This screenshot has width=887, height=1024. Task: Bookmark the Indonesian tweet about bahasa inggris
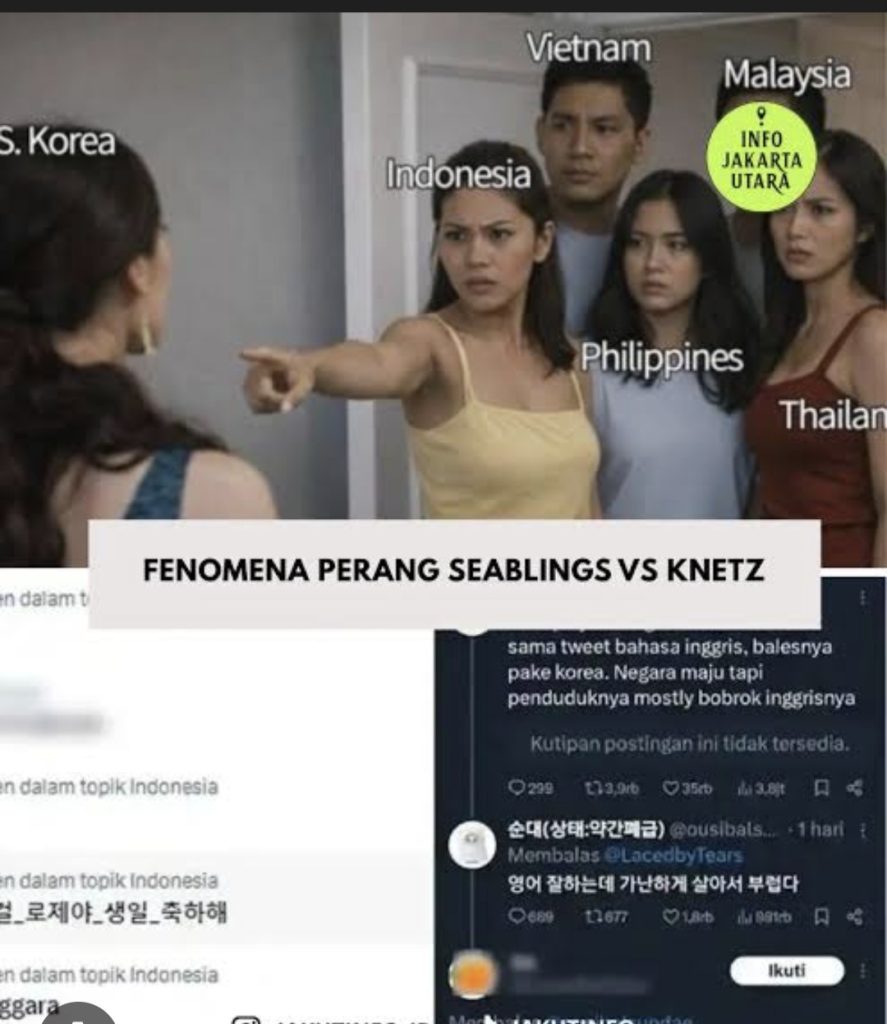pyautogui.click(x=821, y=788)
